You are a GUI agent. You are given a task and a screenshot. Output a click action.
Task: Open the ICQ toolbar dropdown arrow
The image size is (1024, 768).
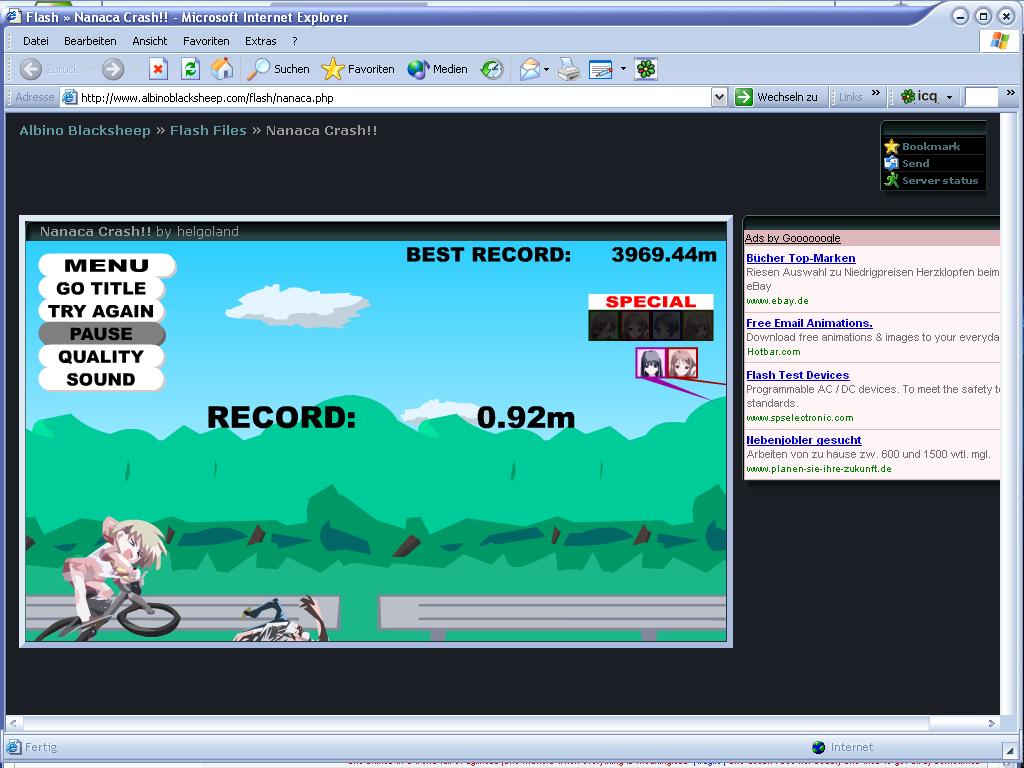949,97
